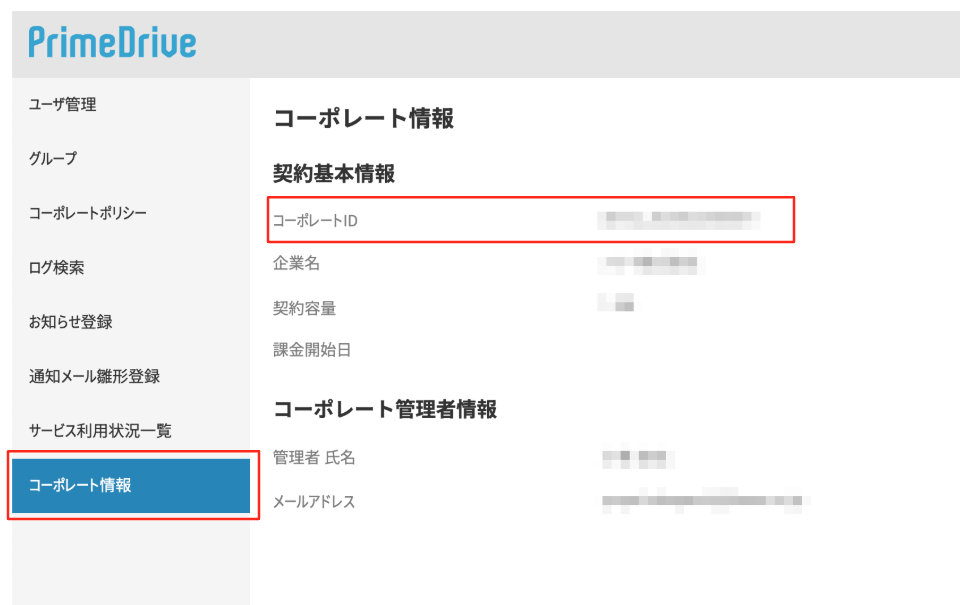Open サービス利用状況一覧 page
The height and width of the screenshot is (605, 960).
[100, 430]
